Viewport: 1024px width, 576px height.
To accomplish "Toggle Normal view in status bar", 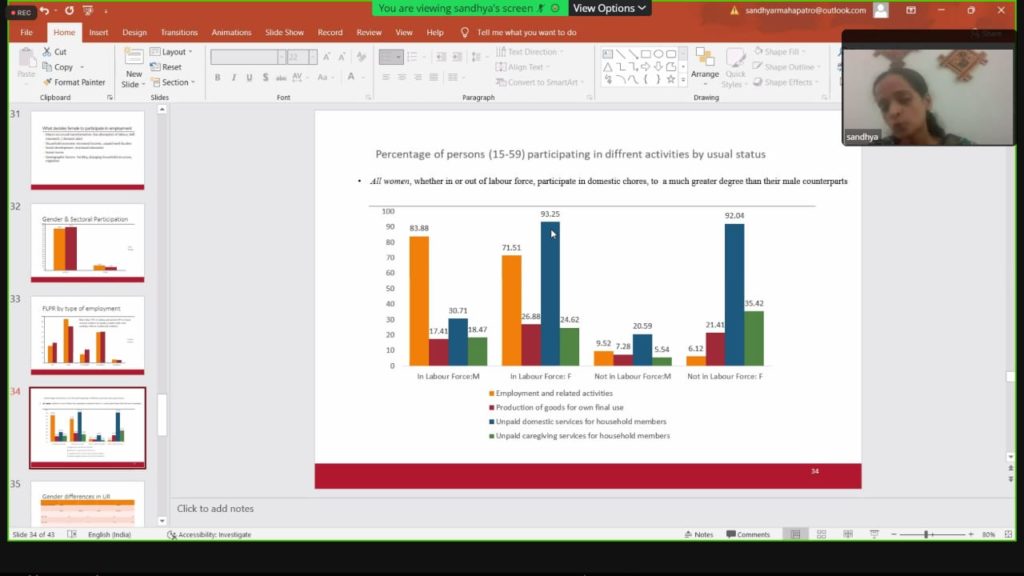I will point(793,535).
